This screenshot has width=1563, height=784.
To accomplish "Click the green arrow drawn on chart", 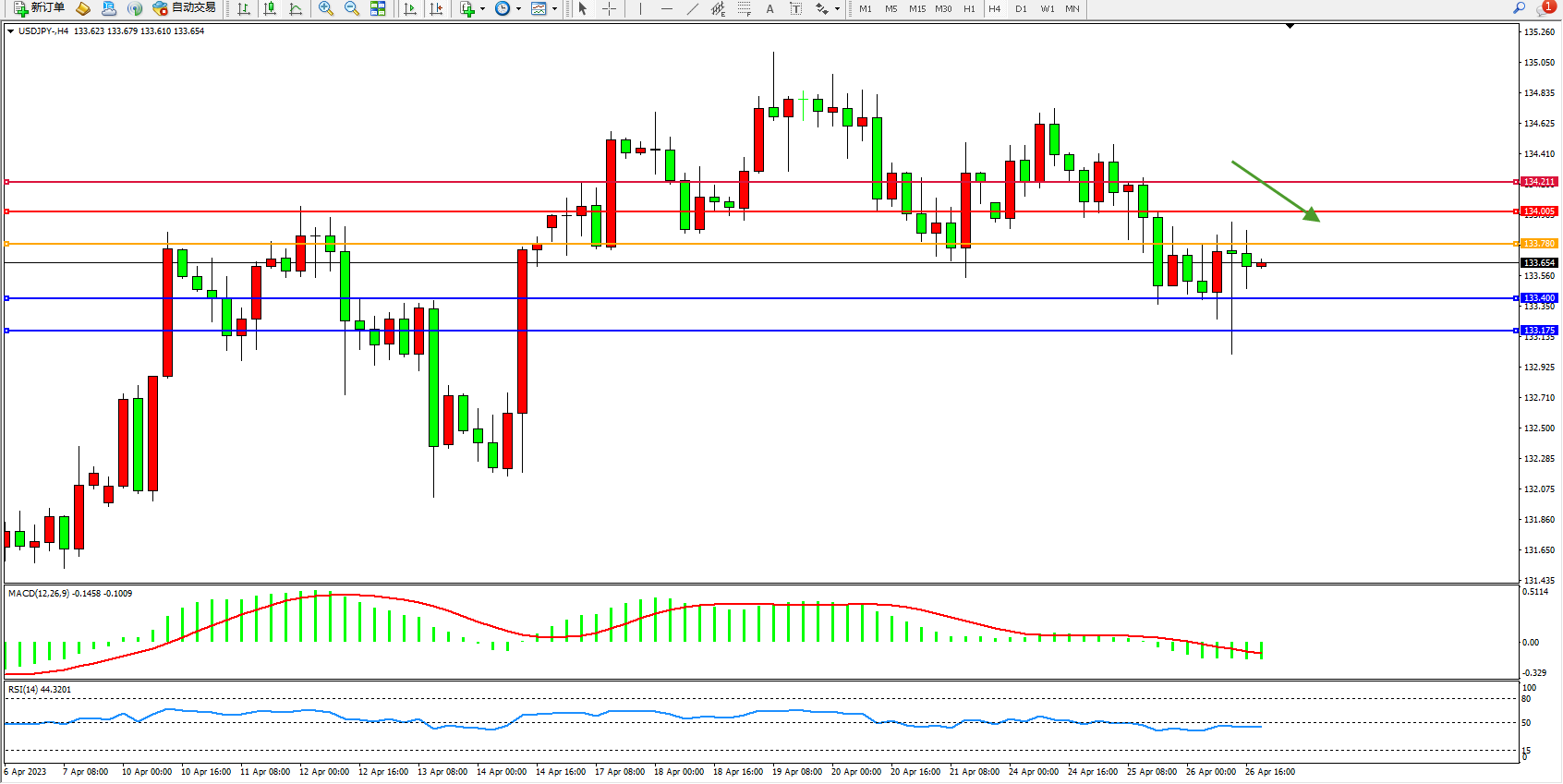I will (1275, 191).
